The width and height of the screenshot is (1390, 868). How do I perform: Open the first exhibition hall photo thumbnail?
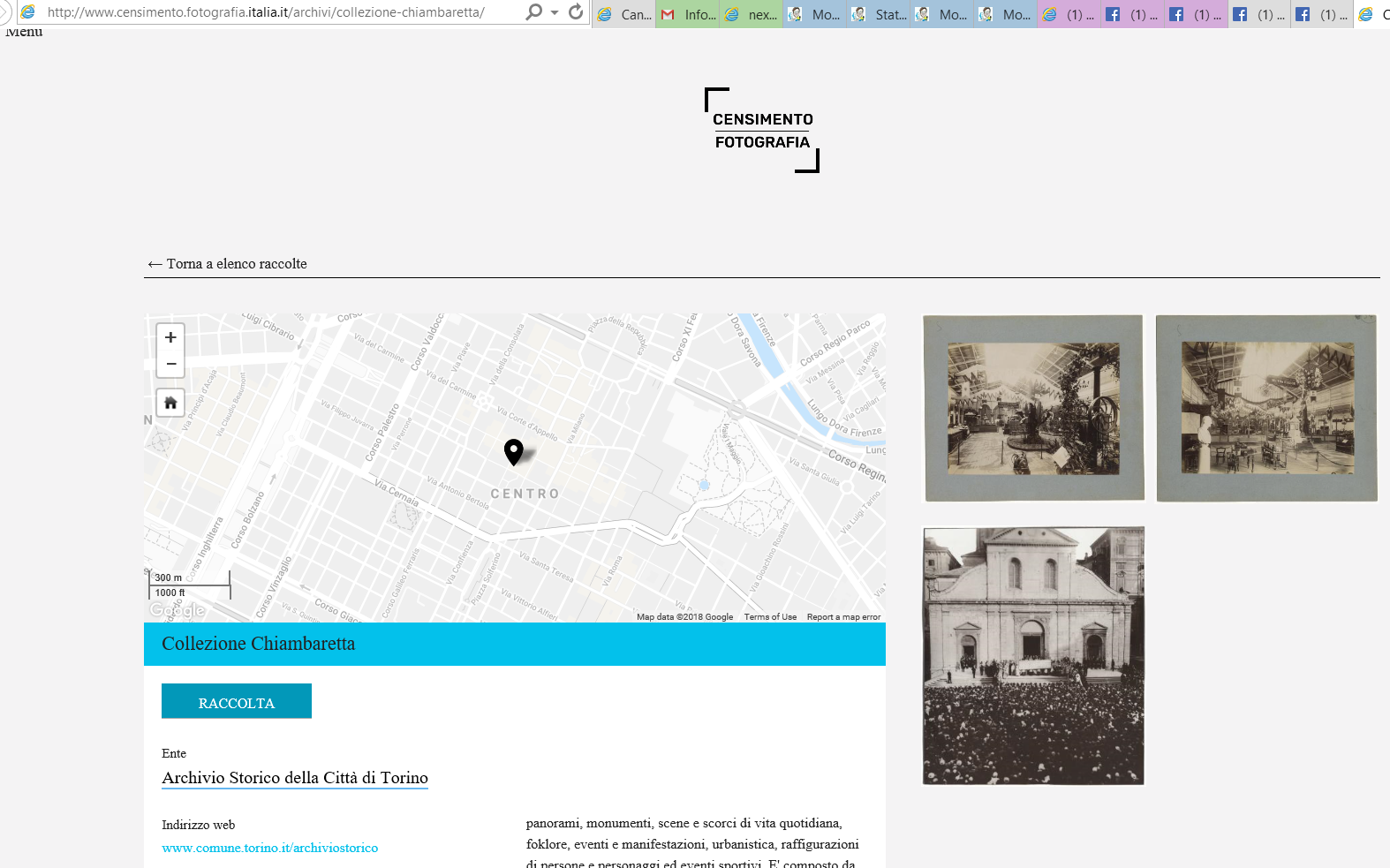[x=1033, y=409]
